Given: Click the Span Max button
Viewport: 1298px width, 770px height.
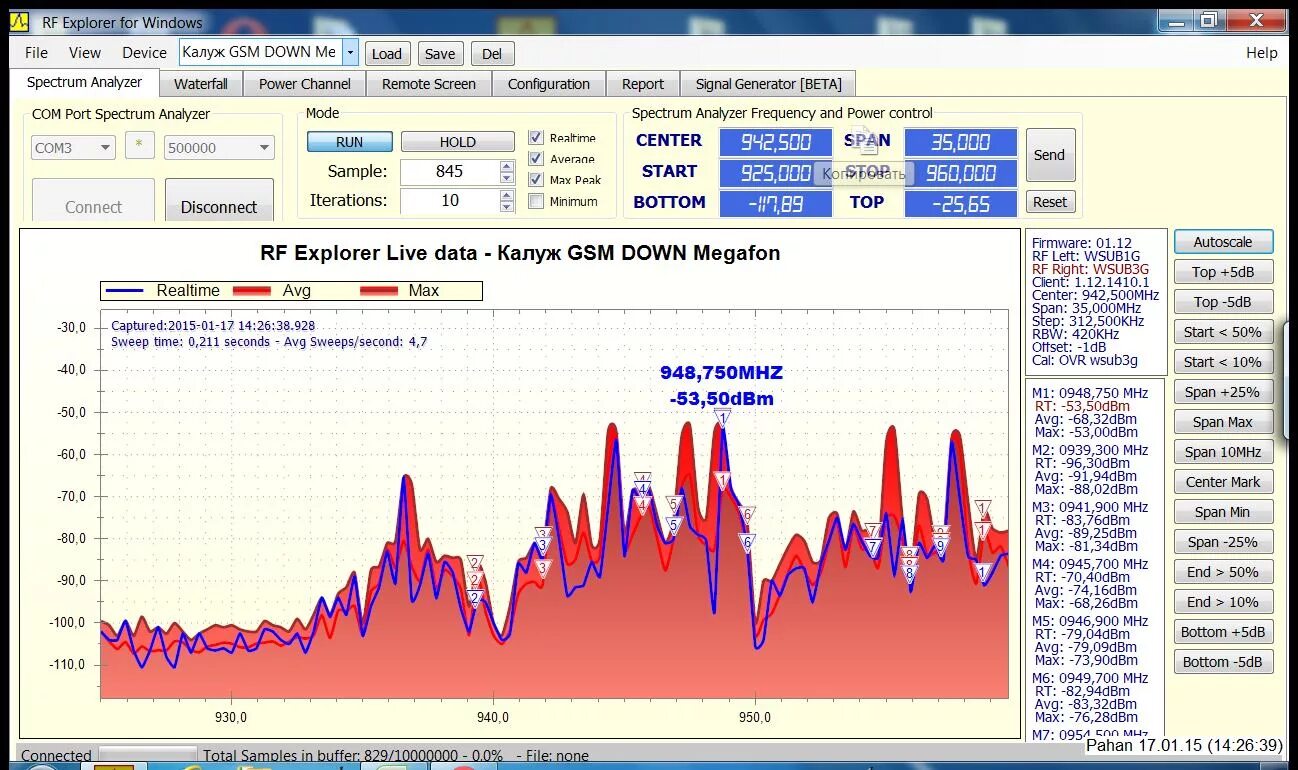Looking at the screenshot, I should (x=1223, y=422).
